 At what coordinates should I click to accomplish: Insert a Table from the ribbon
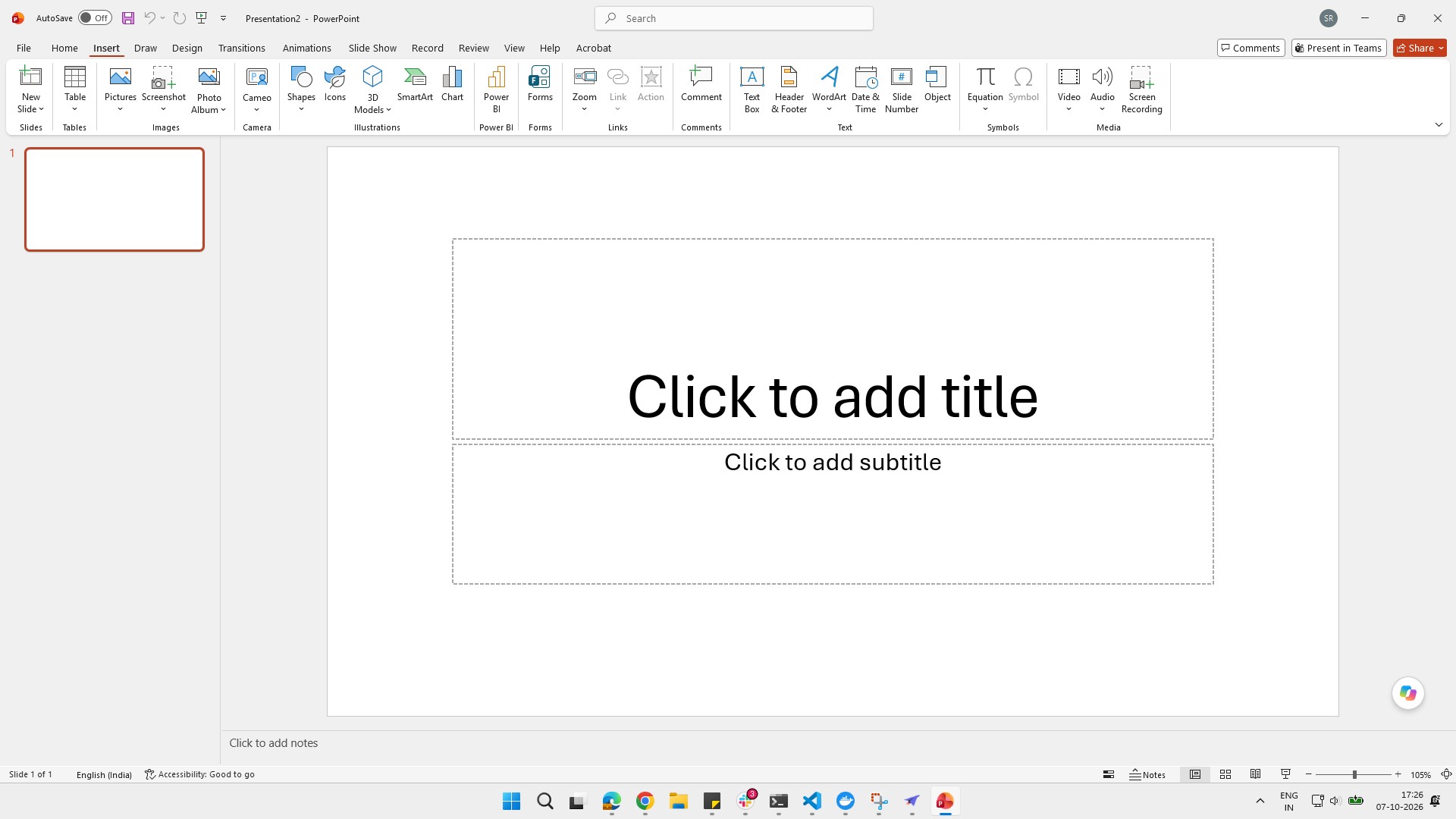(75, 89)
